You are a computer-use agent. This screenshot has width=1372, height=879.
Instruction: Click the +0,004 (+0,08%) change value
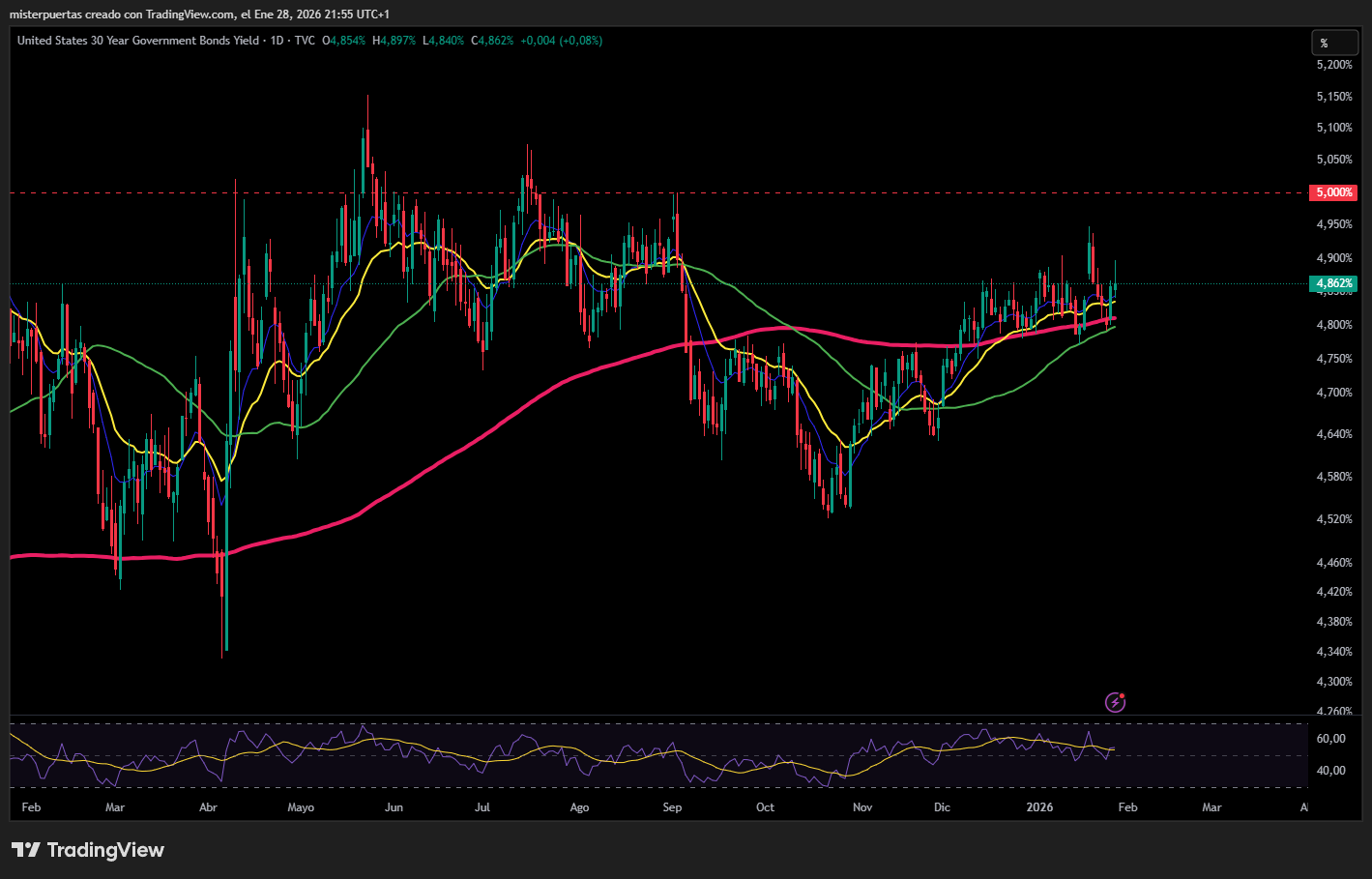561,41
